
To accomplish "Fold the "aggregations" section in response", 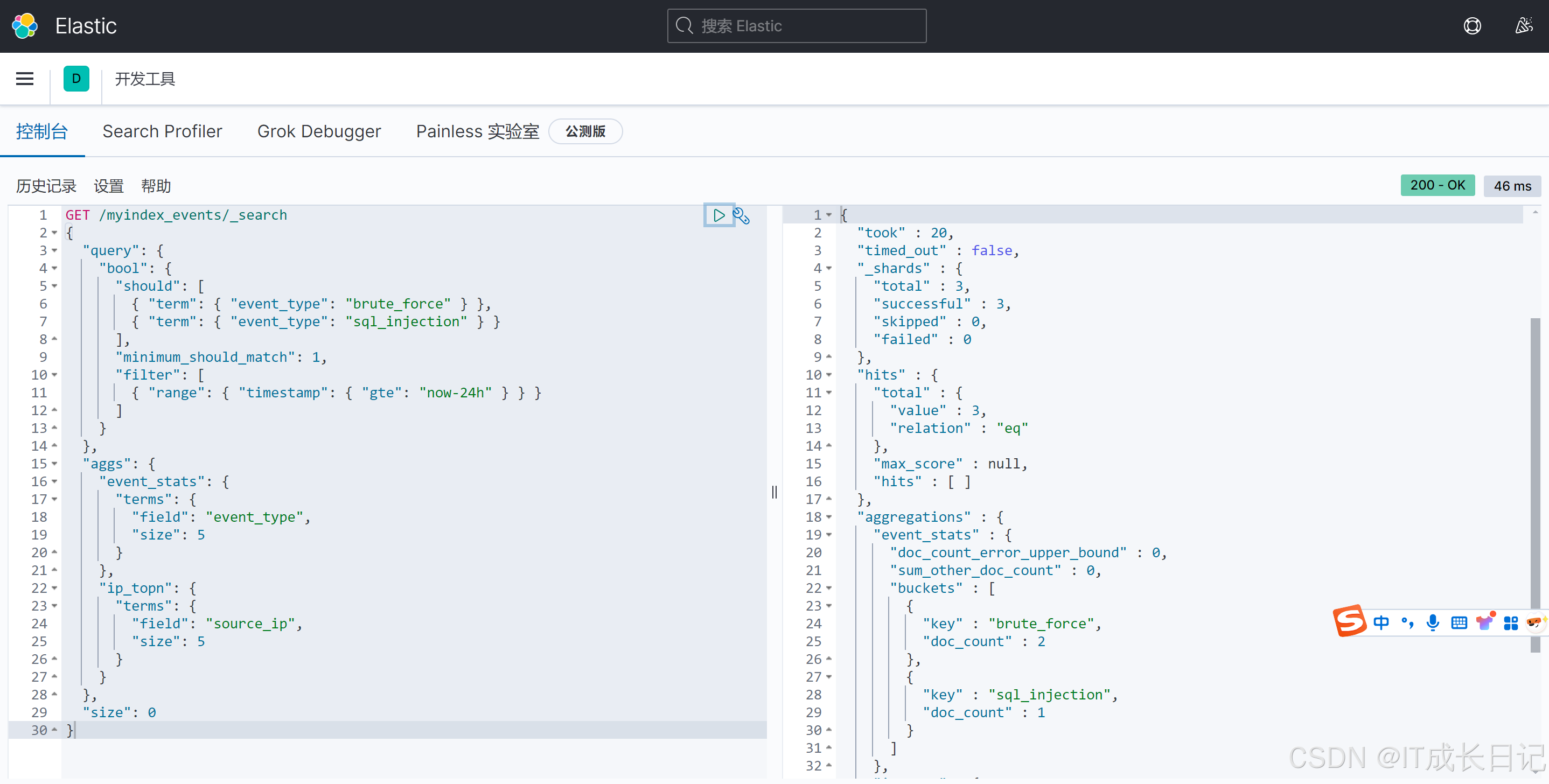I will pos(829,517).
